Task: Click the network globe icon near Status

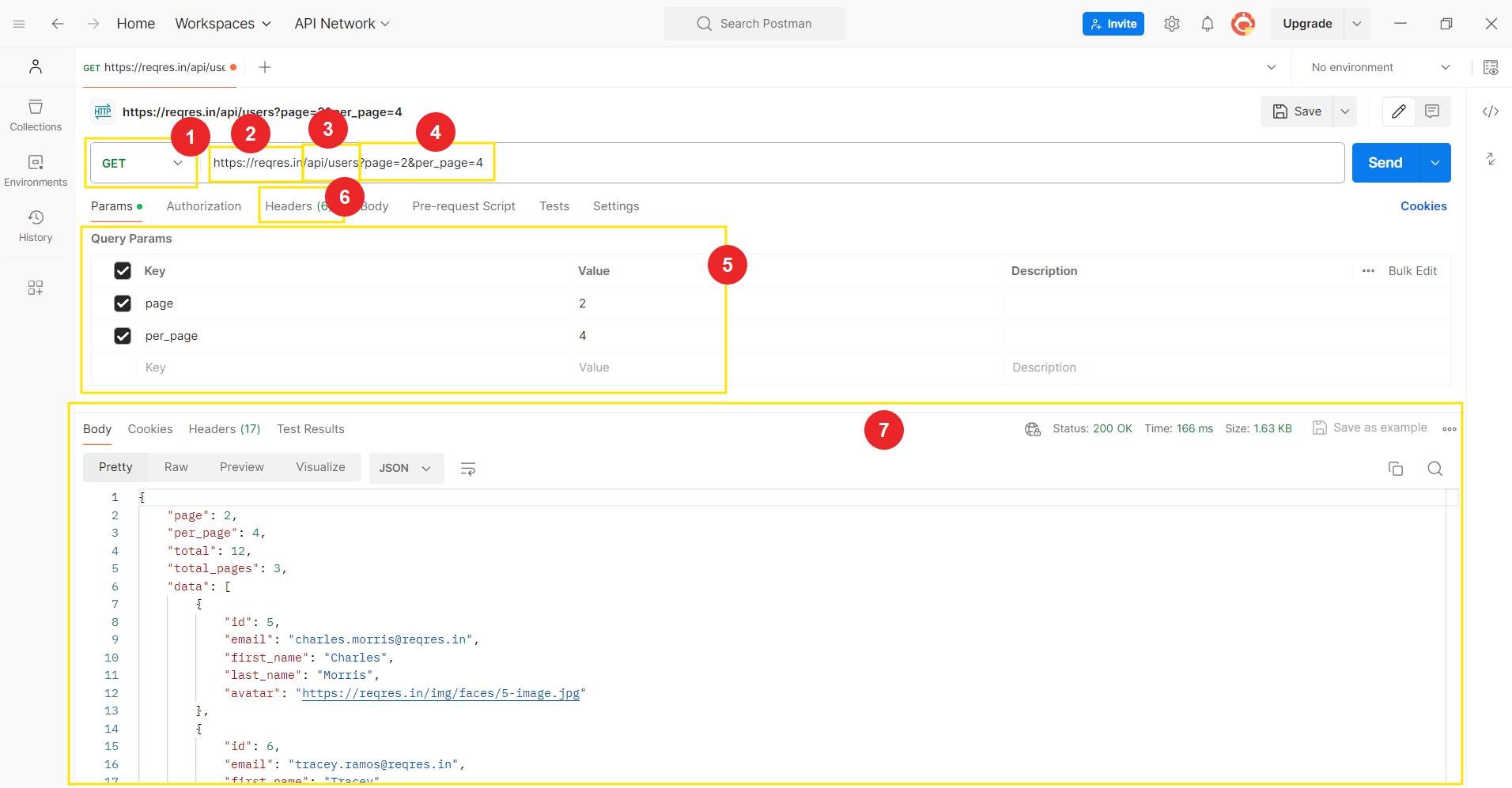Action: pyautogui.click(x=1032, y=428)
